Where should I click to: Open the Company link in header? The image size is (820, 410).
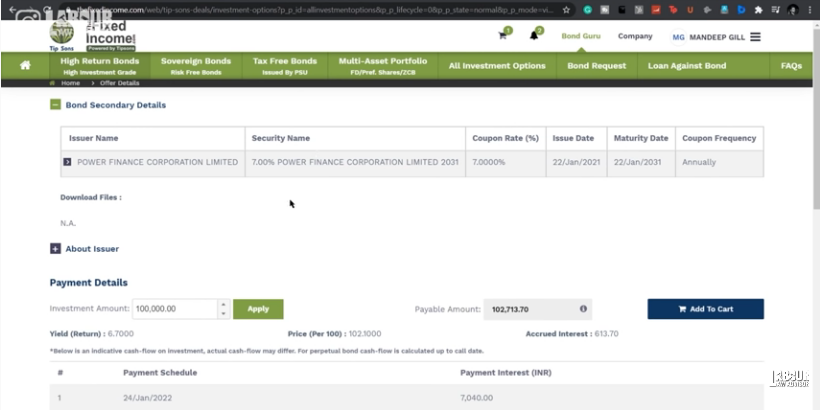[635, 36]
